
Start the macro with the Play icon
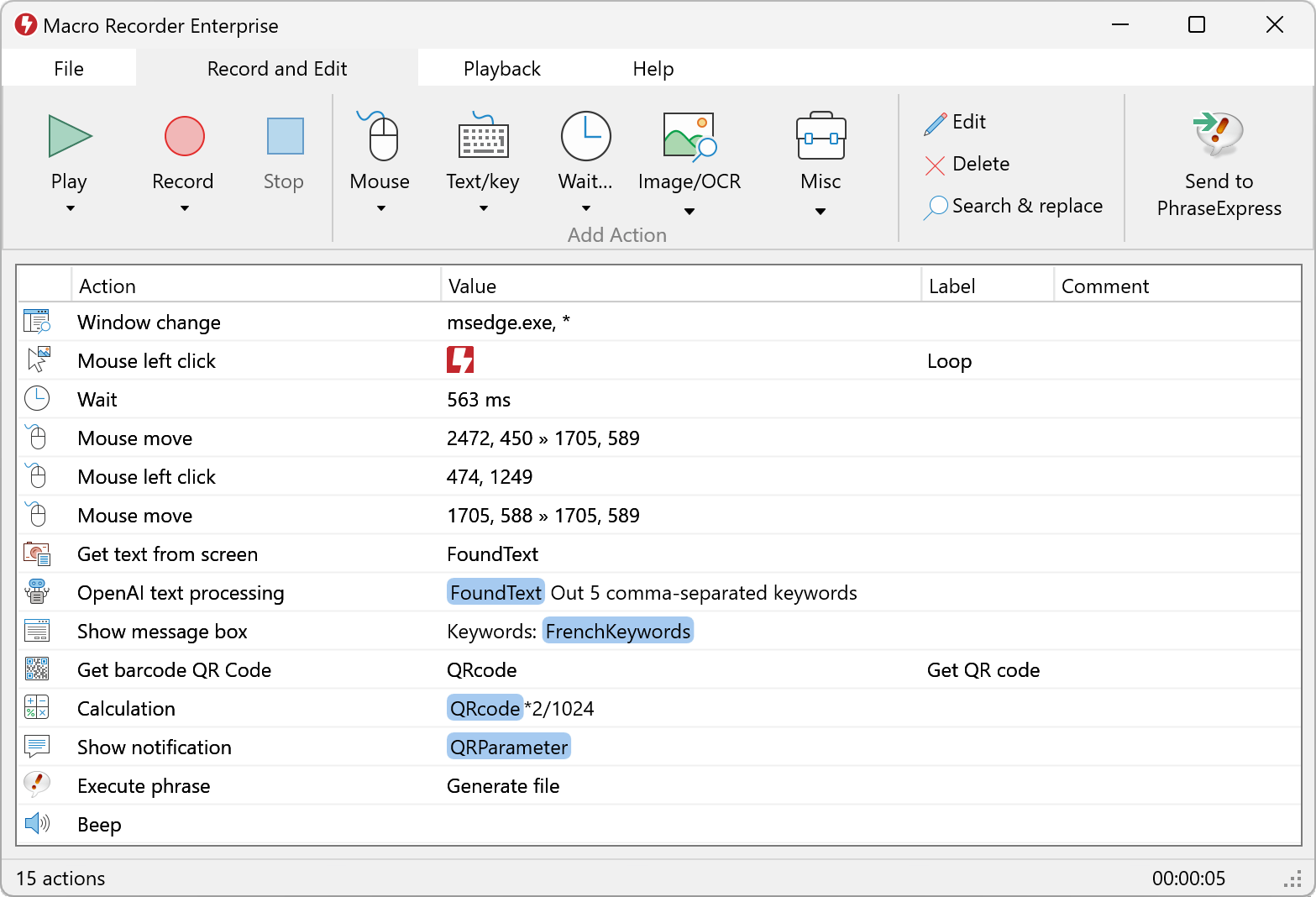tap(69, 135)
